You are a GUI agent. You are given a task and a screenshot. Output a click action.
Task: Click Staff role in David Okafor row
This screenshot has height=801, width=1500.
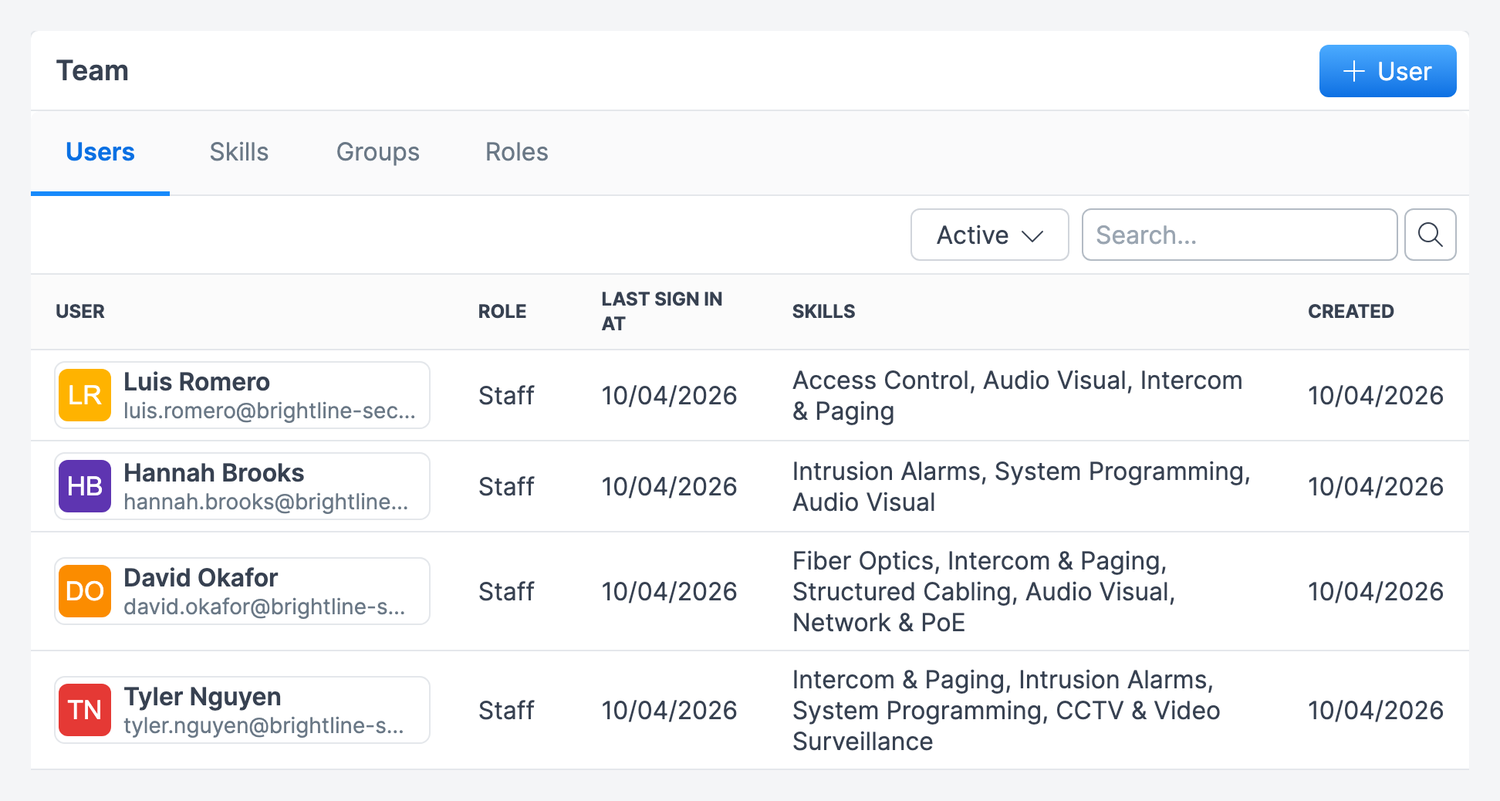(506, 591)
